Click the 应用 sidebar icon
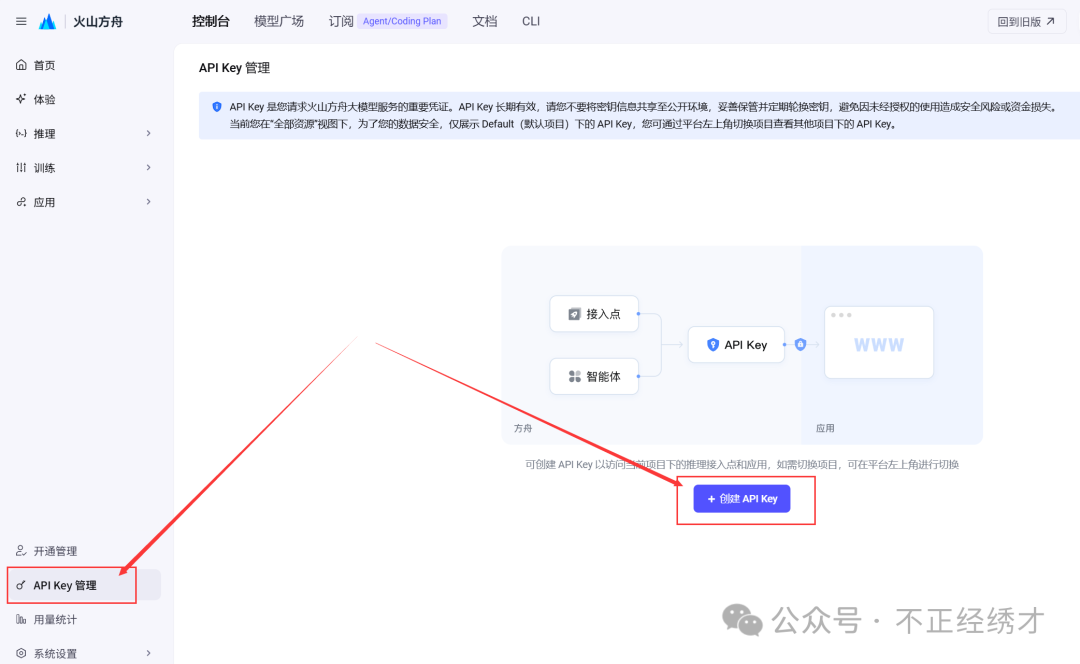Image resolution: width=1080 pixels, height=664 pixels. coord(21,202)
